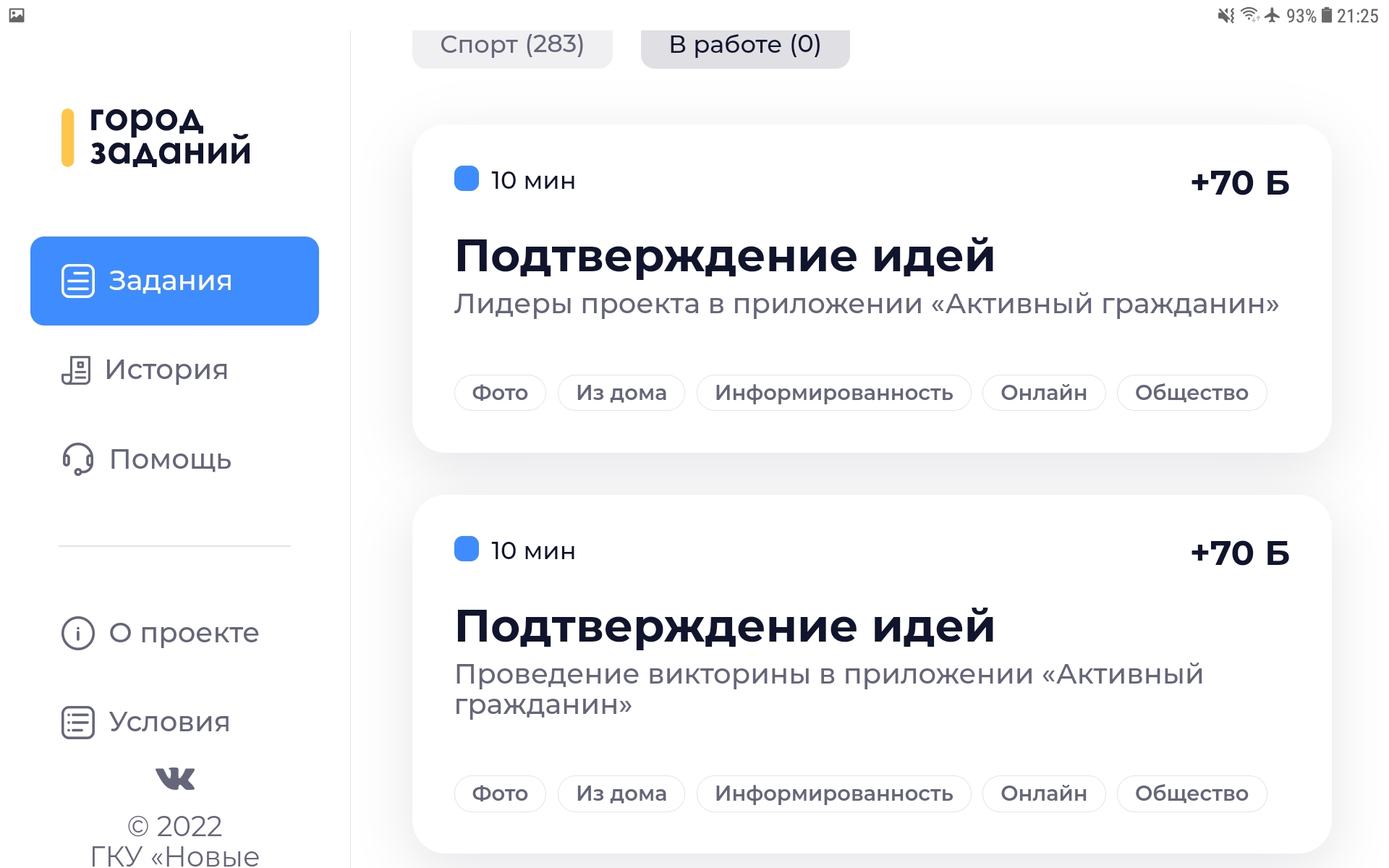
Task: Click Информированность tag in first card
Action: coord(833,393)
